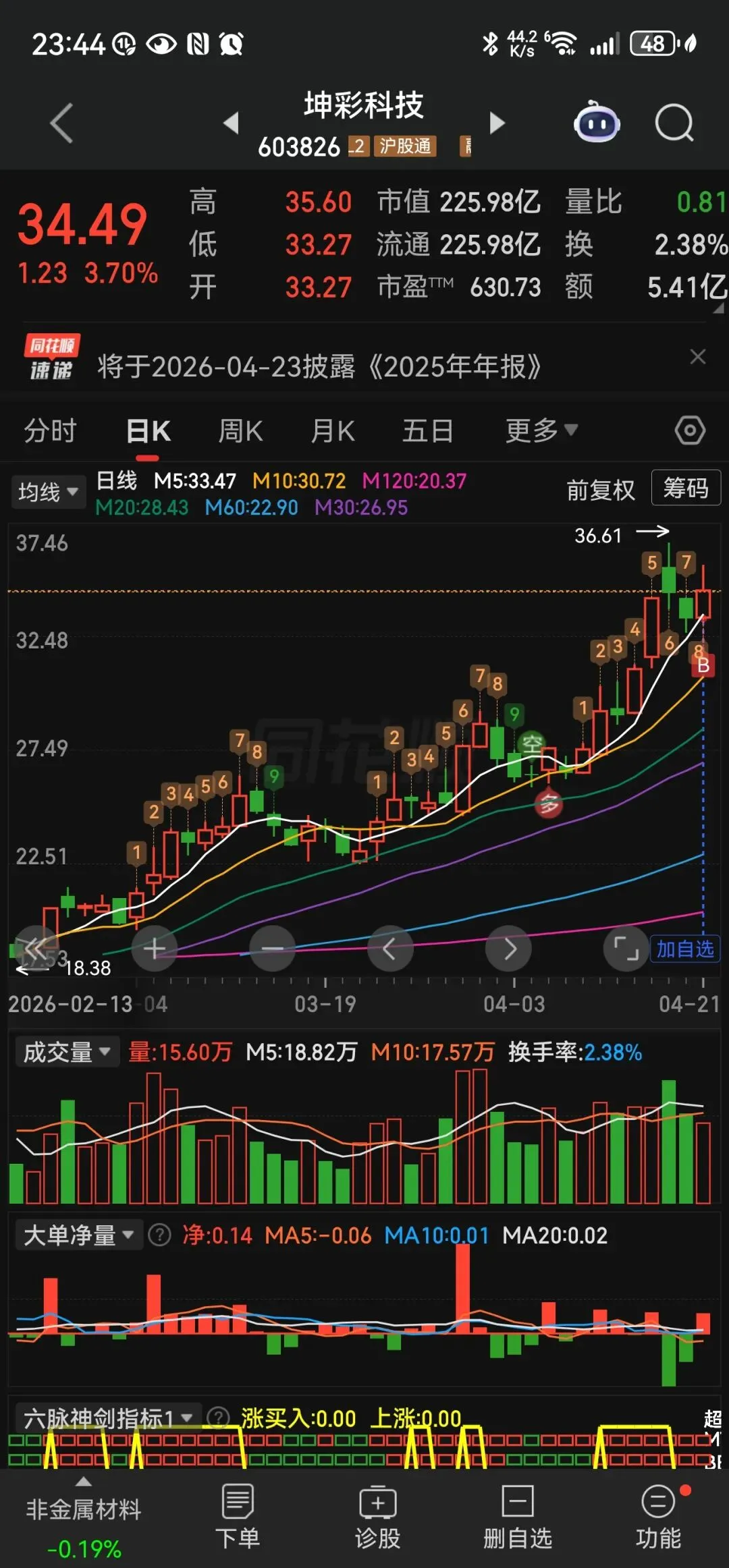The width and height of the screenshot is (729, 1568).
Task: Open chart settings hexagon icon
Action: click(690, 430)
